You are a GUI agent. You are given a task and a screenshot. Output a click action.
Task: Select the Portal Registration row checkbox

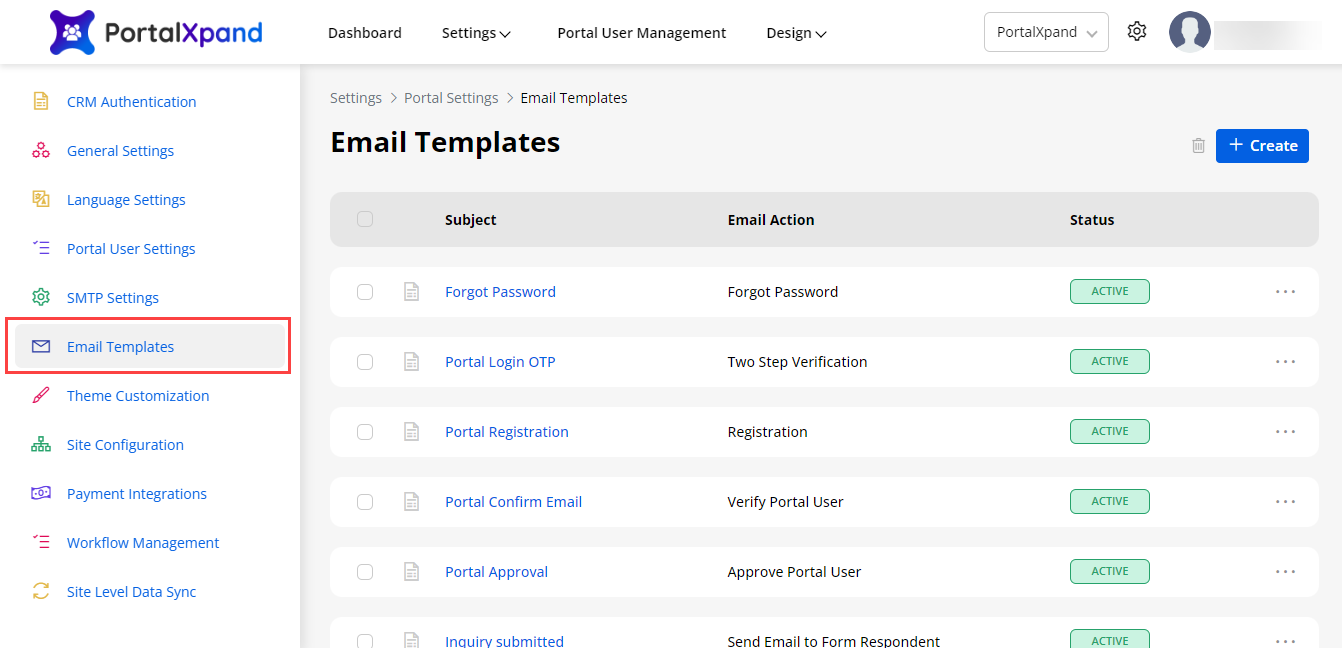point(365,432)
